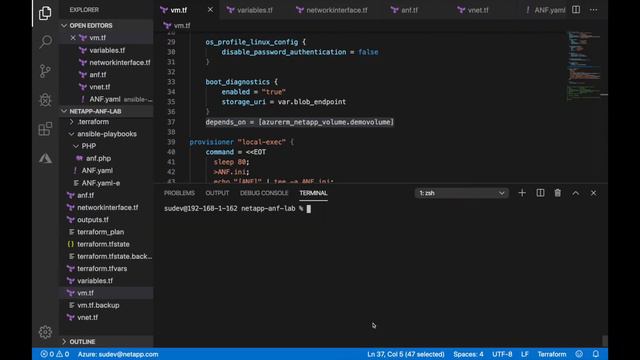The height and width of the screenshot is (360, 640).
Task: Close vm.tf in the Open Editors list
Action: point(73,38)
